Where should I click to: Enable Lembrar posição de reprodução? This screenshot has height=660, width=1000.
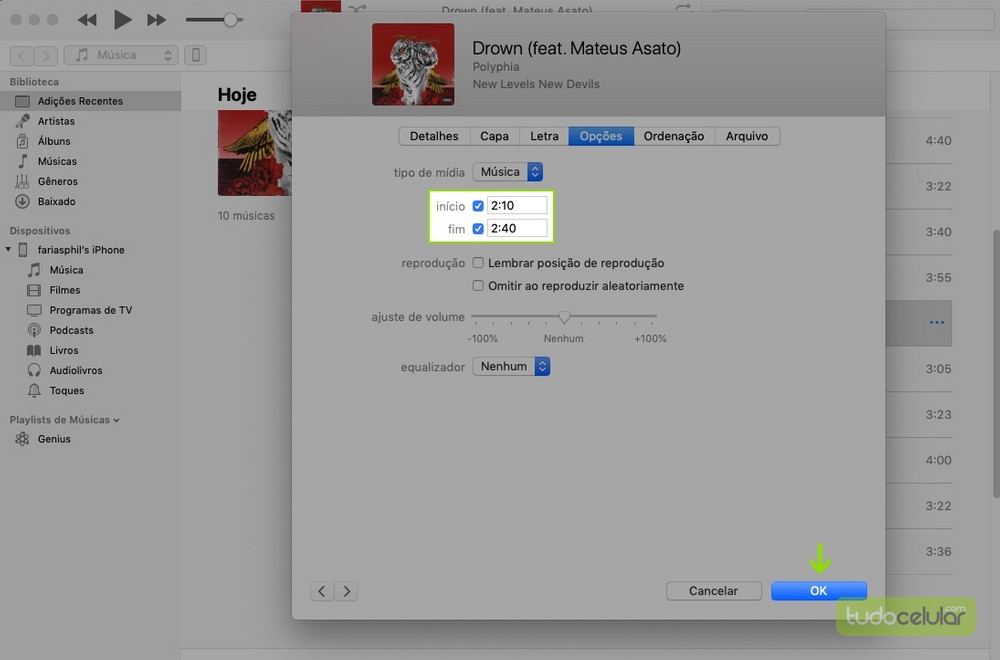(x=479, y=263)
